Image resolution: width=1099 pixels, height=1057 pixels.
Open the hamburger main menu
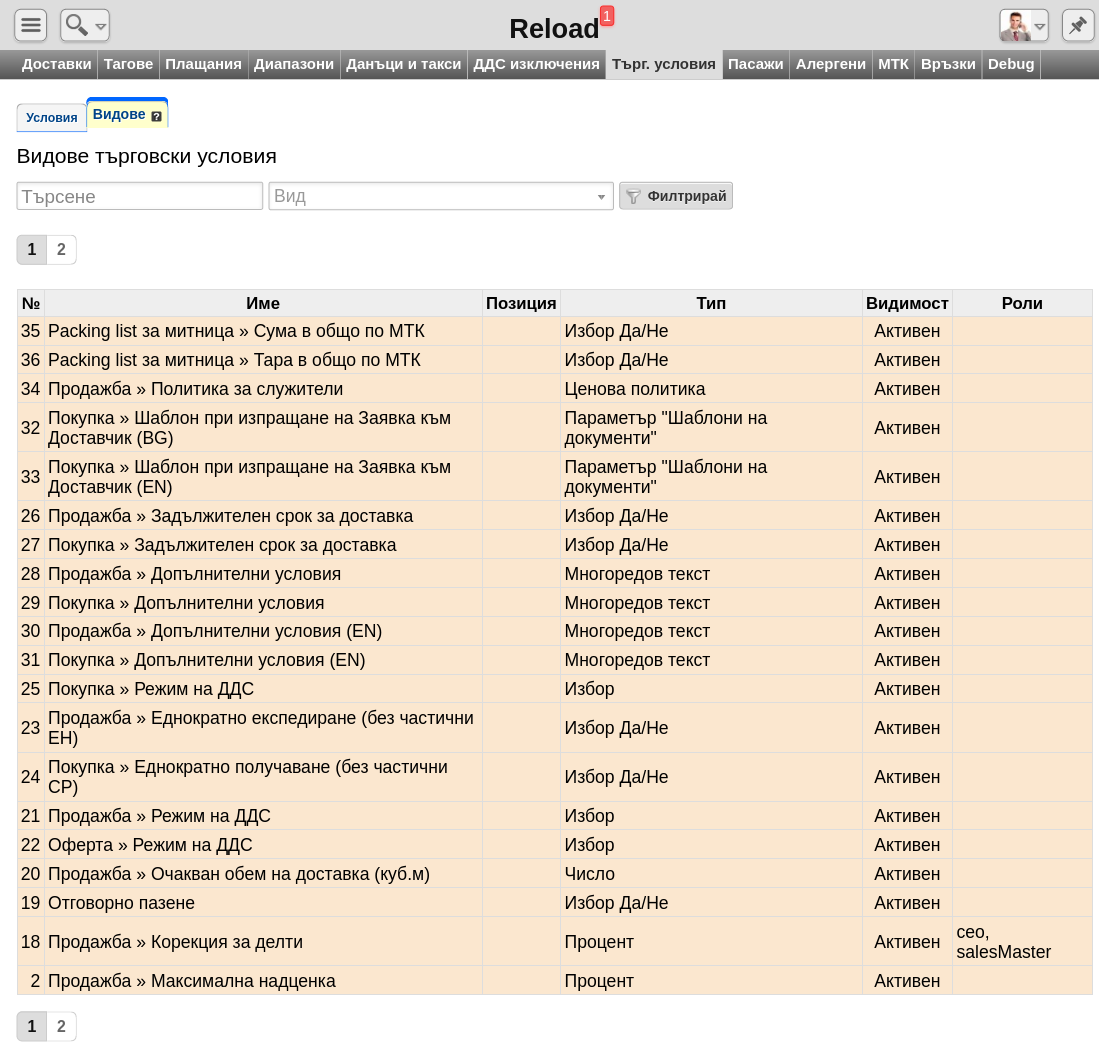pyautogui.click(x=30, y=25)
